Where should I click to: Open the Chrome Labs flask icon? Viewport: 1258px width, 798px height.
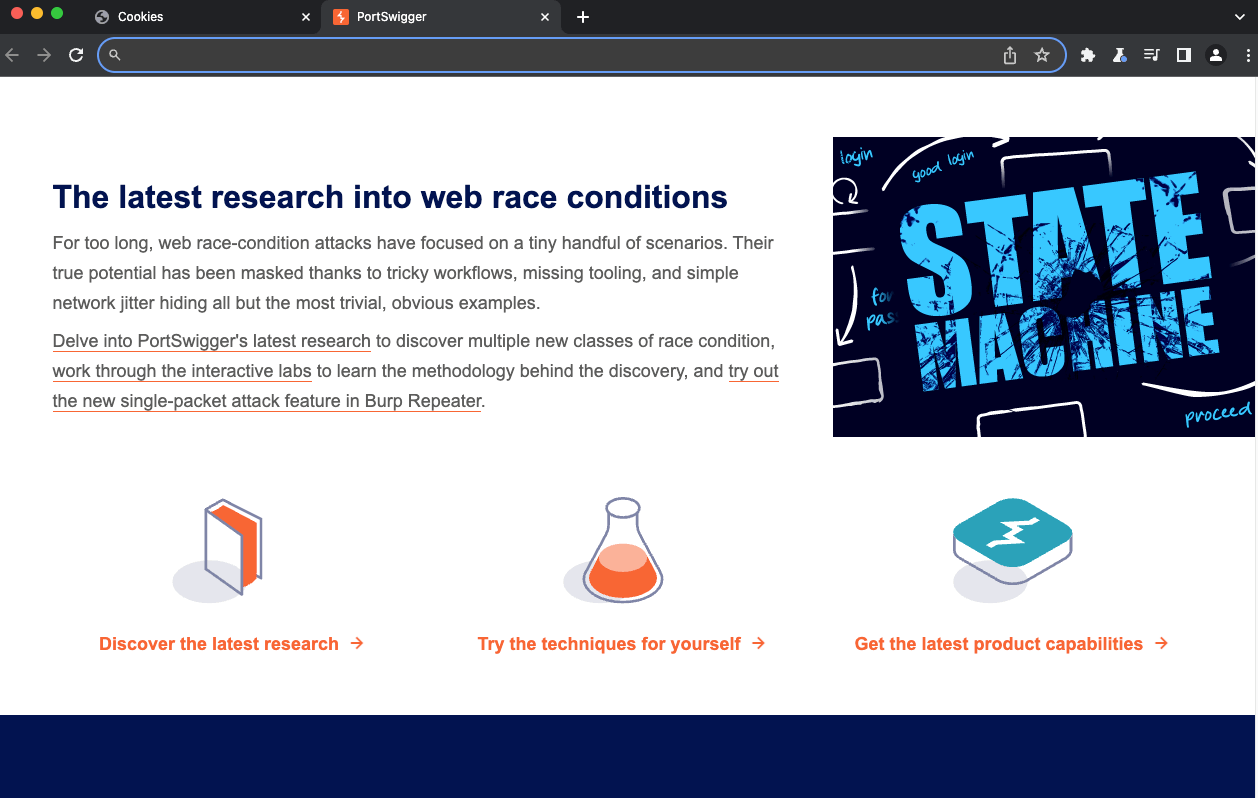click(x=1120, y=55)
